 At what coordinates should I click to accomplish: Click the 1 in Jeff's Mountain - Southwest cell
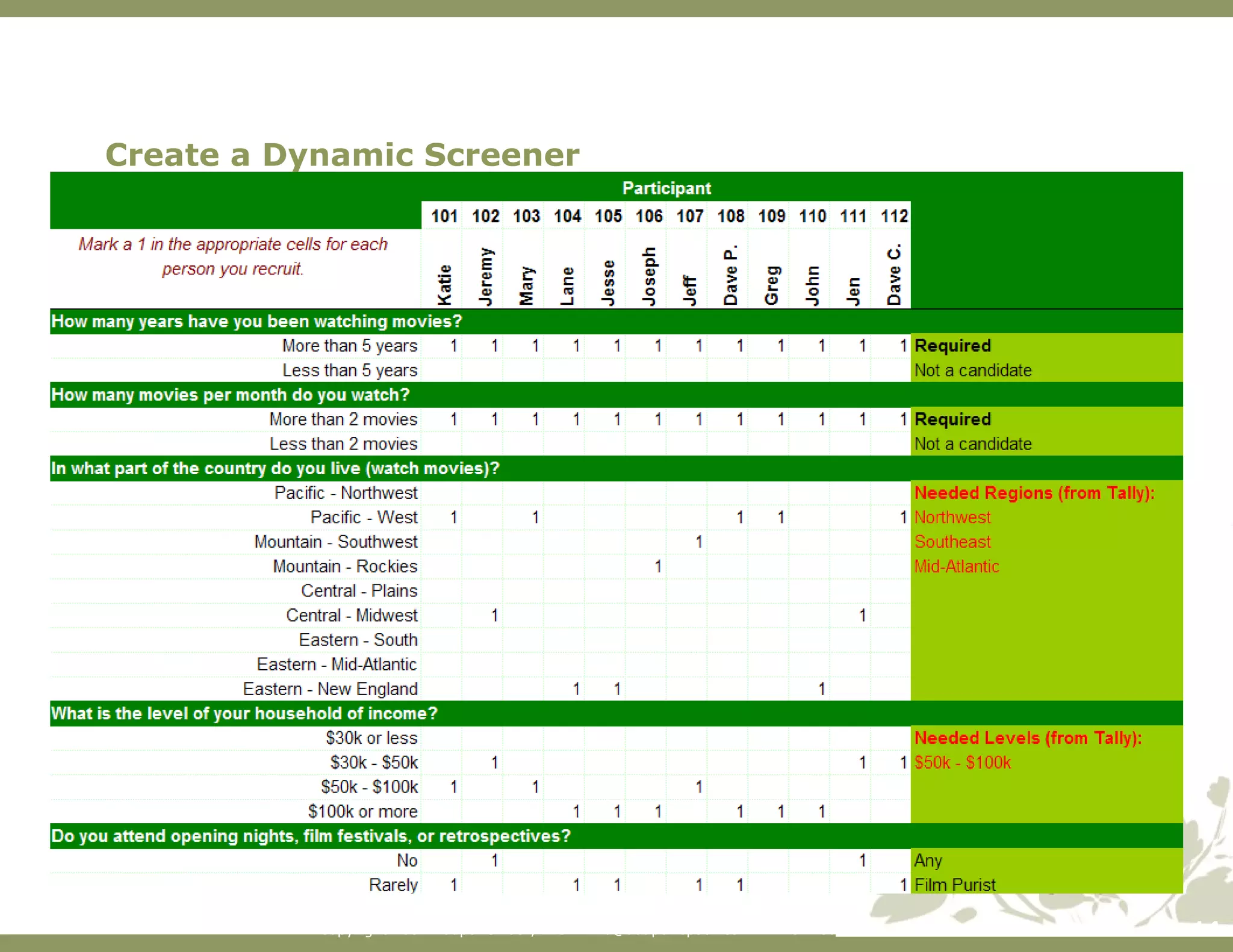698,542
